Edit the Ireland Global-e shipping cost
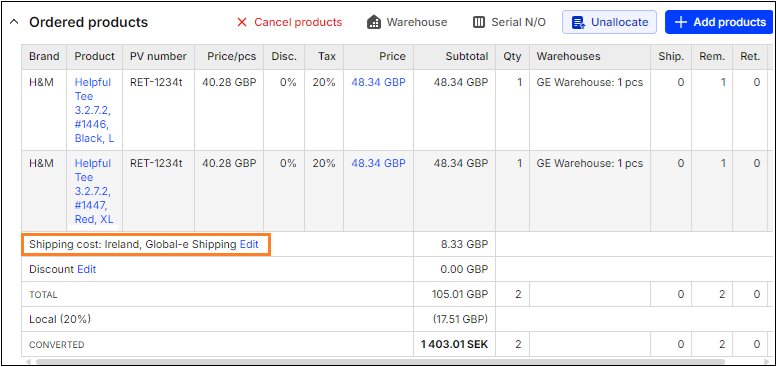The image size is (776, 367). (249, 244)
